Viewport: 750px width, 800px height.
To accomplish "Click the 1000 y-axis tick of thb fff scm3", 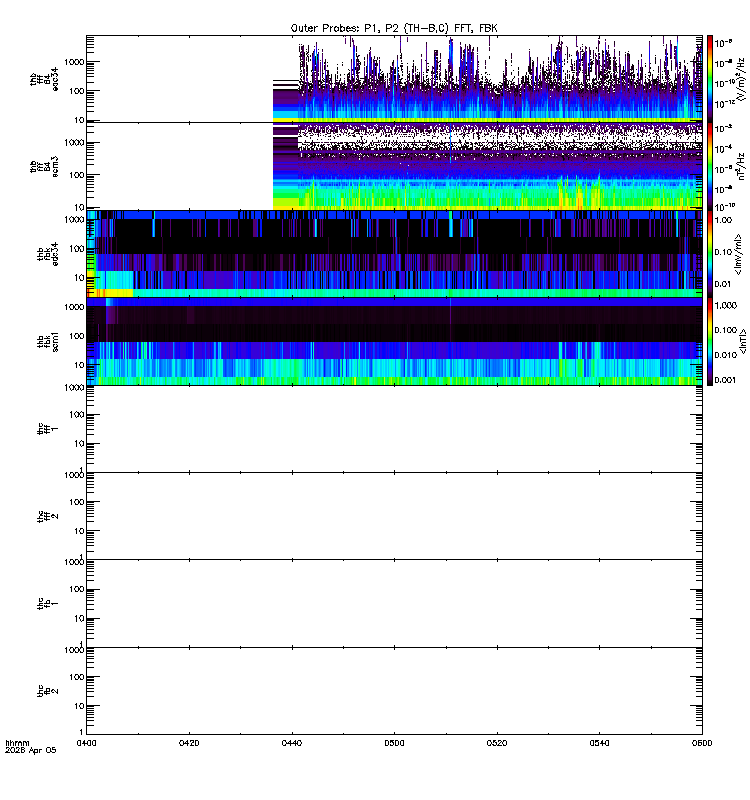I will point(74,143).
